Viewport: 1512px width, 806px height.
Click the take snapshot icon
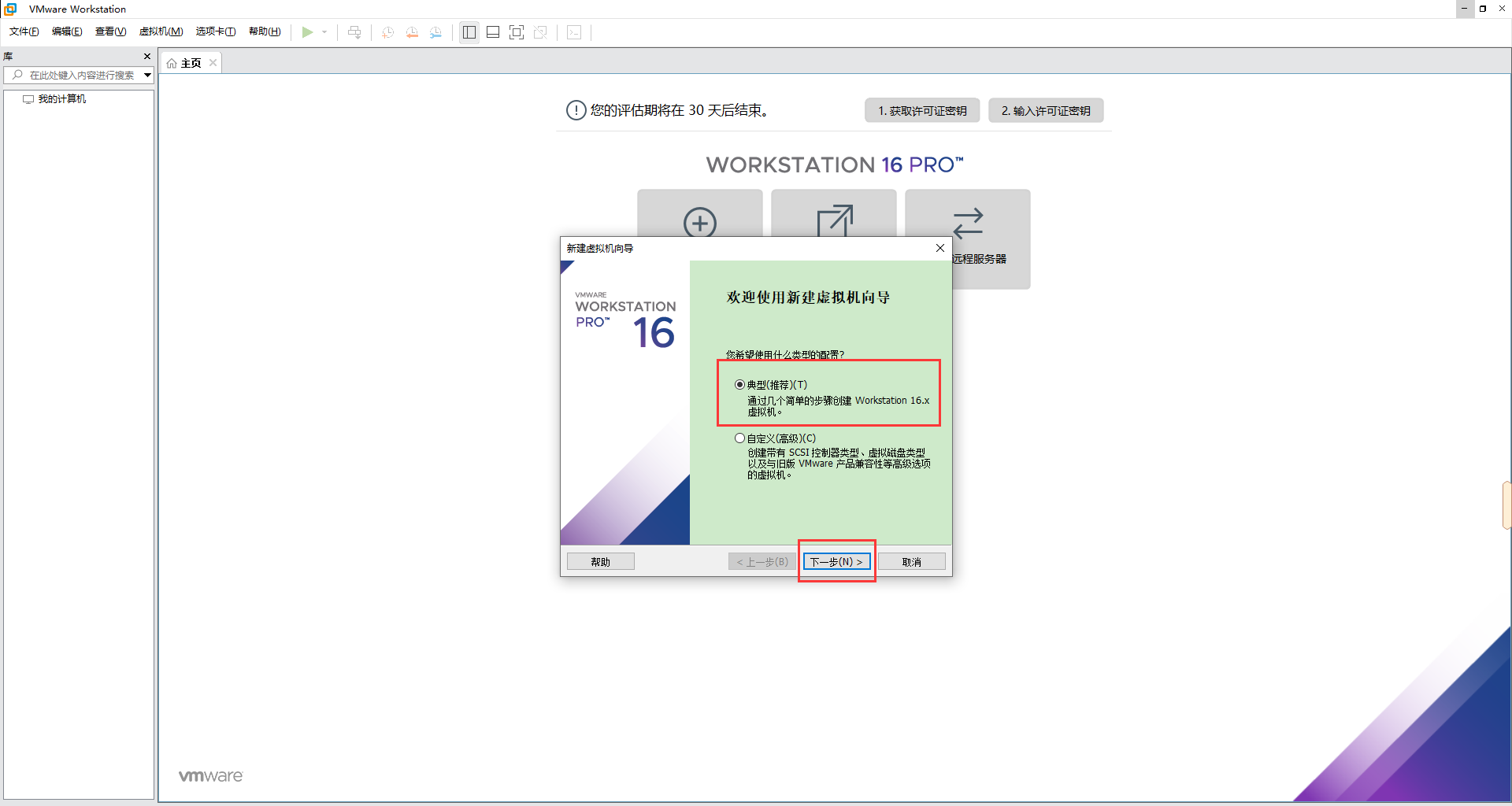(x=388, y=32)
